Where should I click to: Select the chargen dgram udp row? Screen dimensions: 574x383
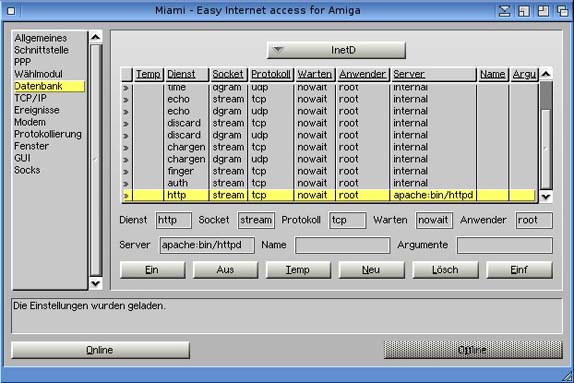(x=329, y=159)
